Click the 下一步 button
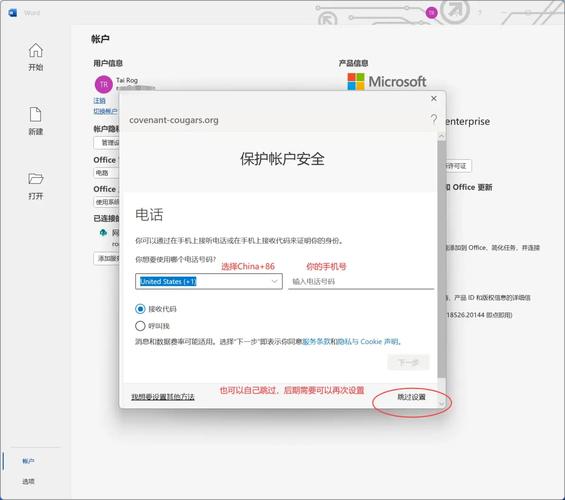565x500 pixels. point(408,362)
